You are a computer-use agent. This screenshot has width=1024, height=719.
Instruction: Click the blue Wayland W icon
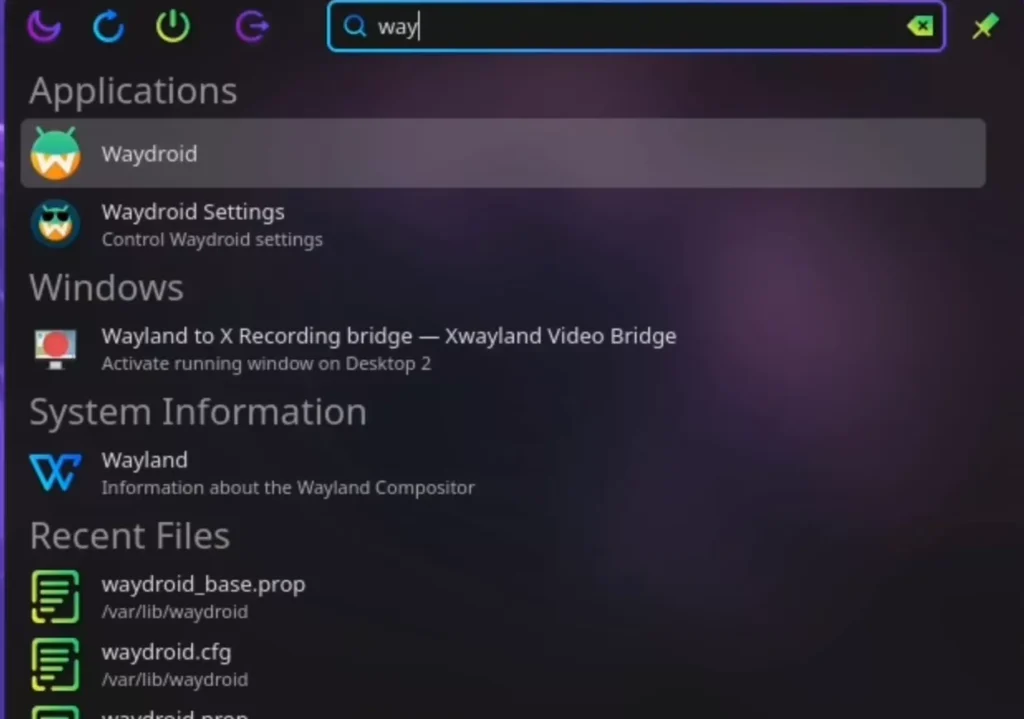55,472
